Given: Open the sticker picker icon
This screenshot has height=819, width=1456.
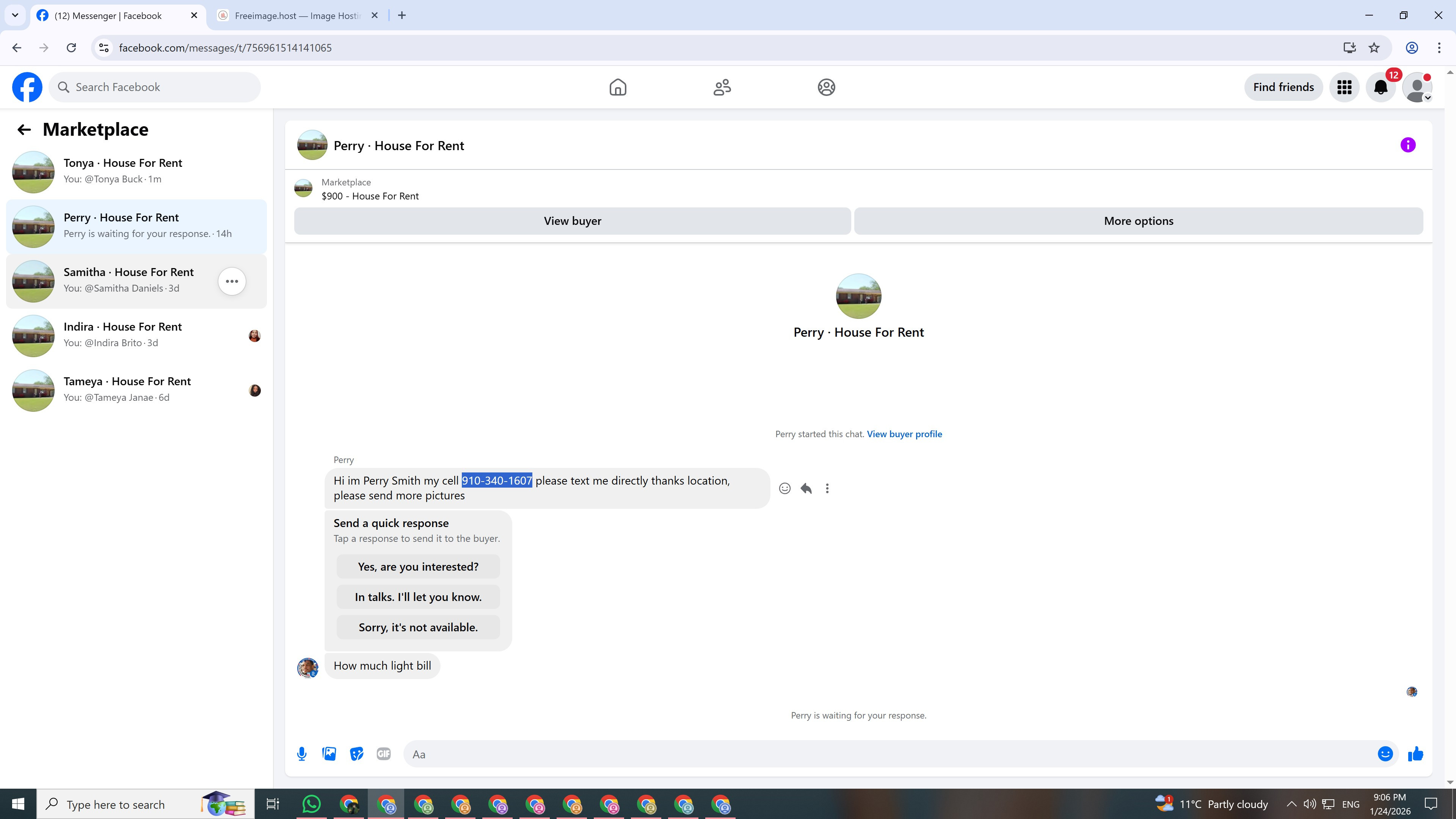Looking at the screenshot, I should click(356, 754).
